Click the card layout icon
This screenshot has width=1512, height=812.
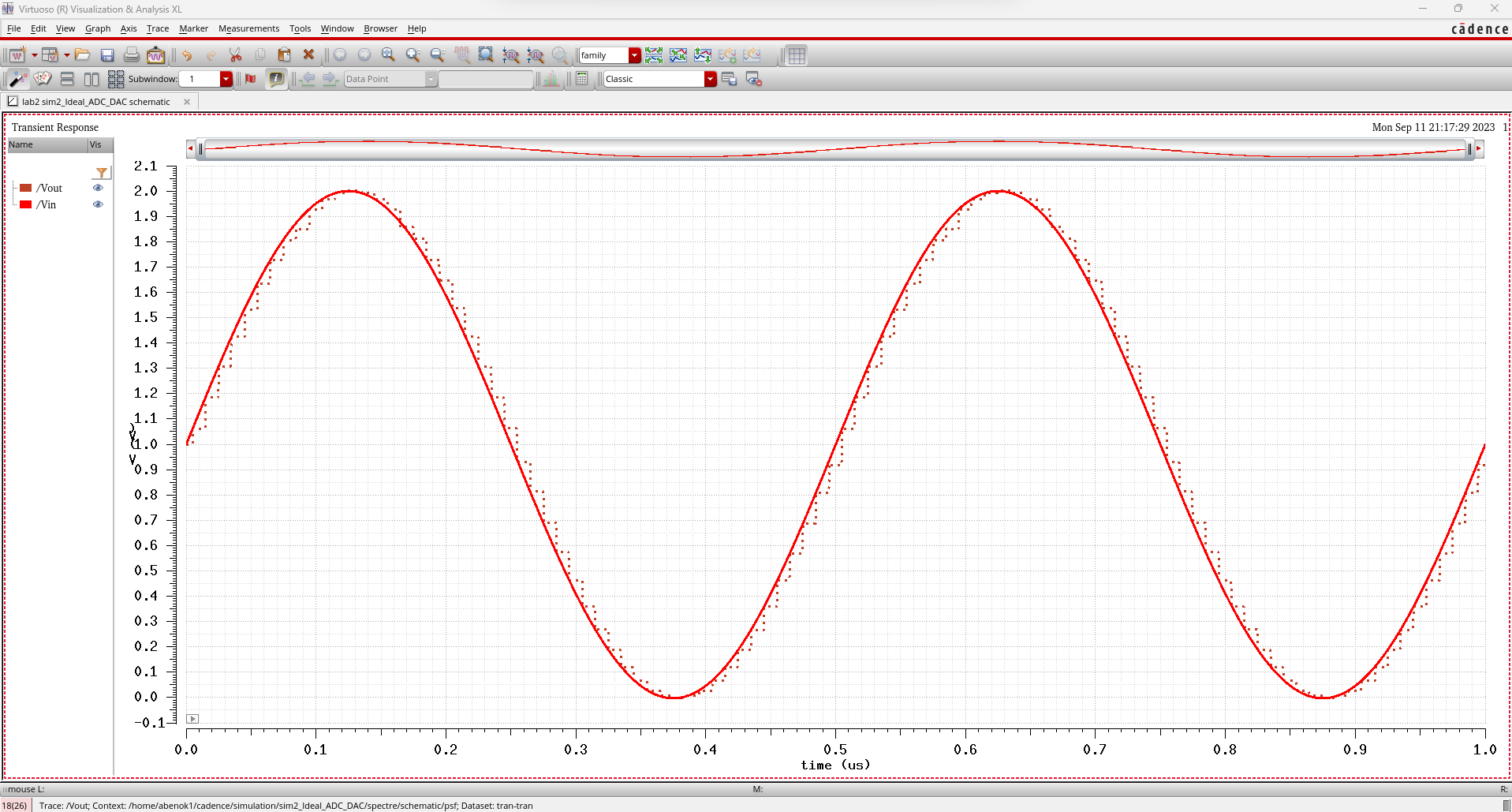(x=43, y=79)
